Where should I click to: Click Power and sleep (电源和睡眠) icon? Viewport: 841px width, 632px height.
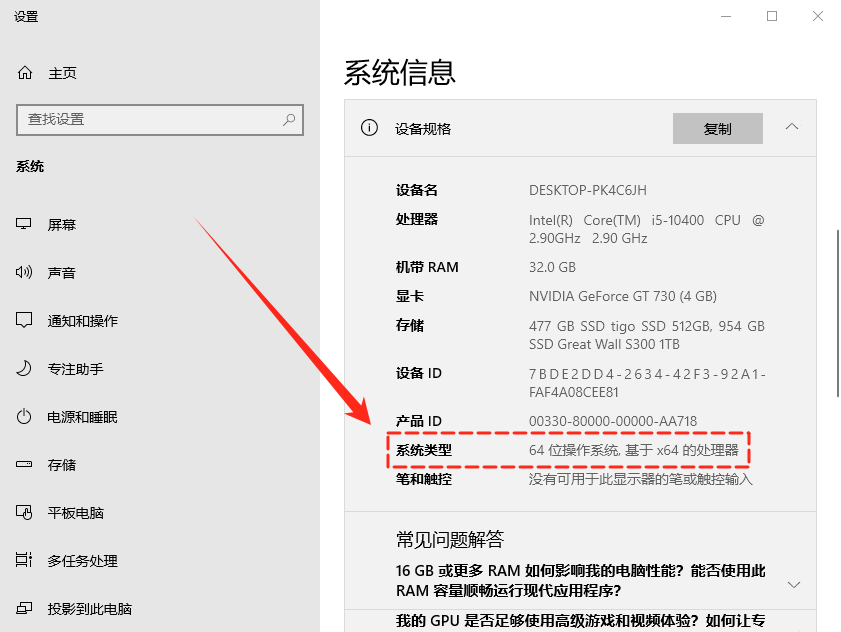(x=25, y=417)
